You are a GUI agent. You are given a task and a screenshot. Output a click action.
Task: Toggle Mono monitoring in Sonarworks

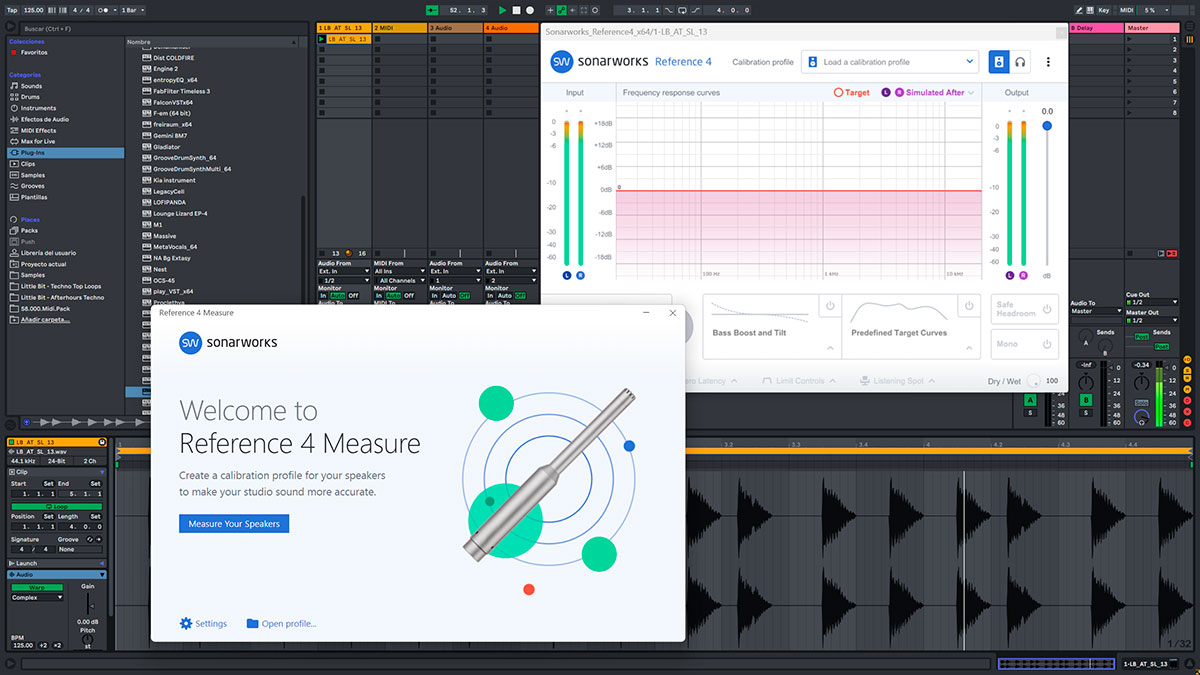(x=1047, y=343)
